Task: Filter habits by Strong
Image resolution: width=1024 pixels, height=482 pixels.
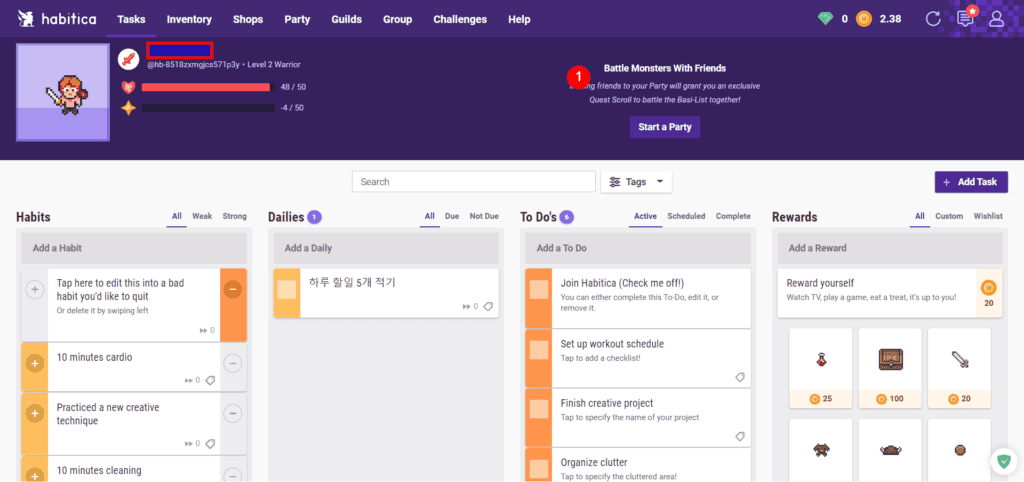Action: [235, 216]
